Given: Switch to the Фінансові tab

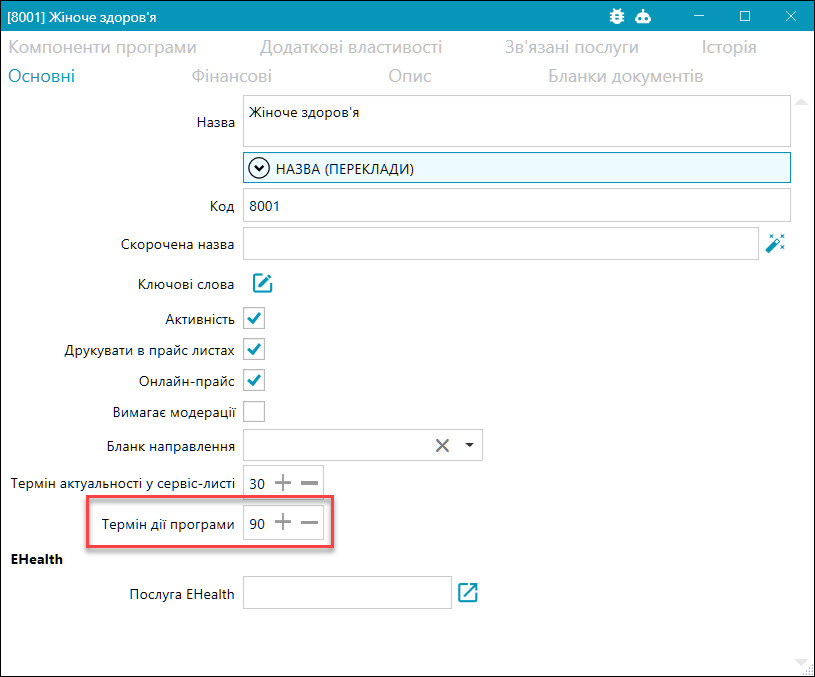Looking at the screenshot, I should click(231, 76).
